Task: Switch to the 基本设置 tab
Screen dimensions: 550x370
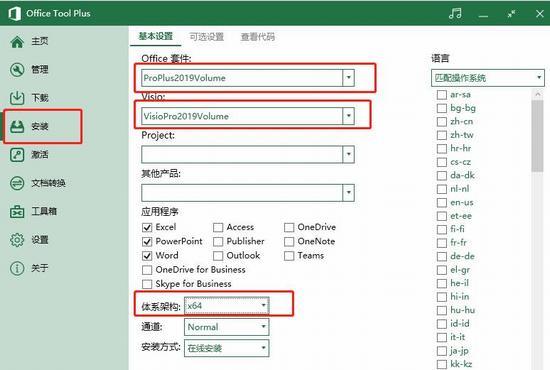Action: [x=156, y=36]
